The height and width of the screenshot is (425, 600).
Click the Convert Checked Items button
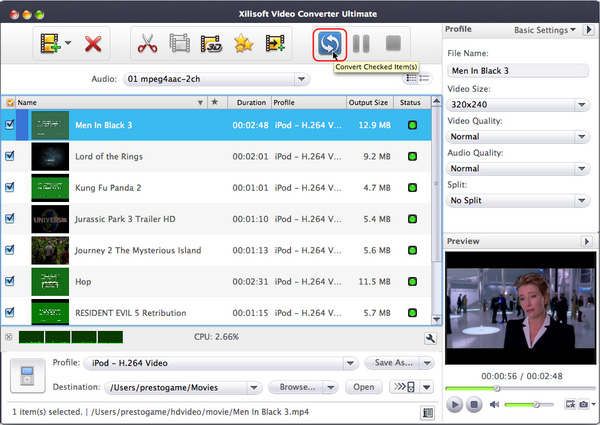(328, 44)
